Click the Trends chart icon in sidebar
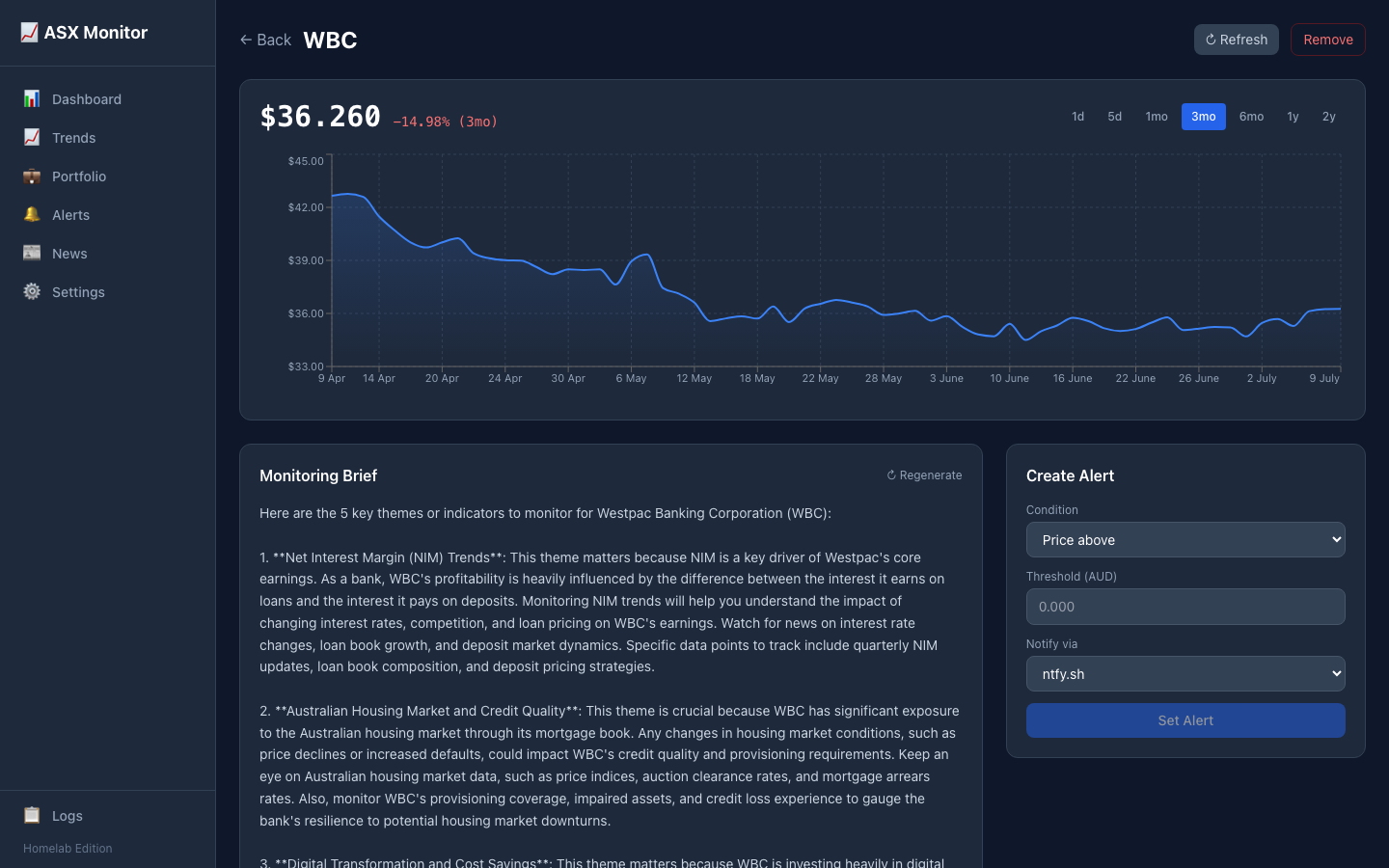Screen dimensions: 1389x868 pyautogui.click(x=32, y=137)
